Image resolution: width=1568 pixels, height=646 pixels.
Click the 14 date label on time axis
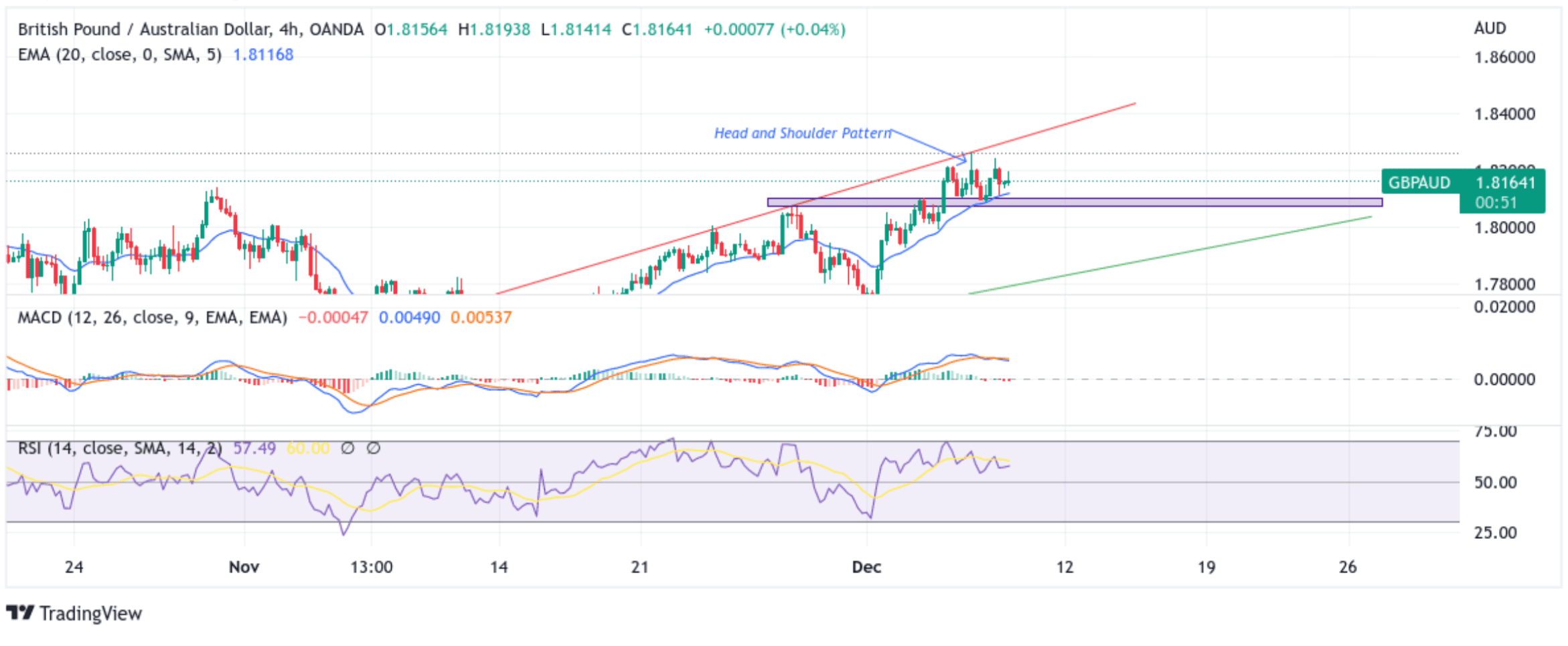click(x=499, y=567)
